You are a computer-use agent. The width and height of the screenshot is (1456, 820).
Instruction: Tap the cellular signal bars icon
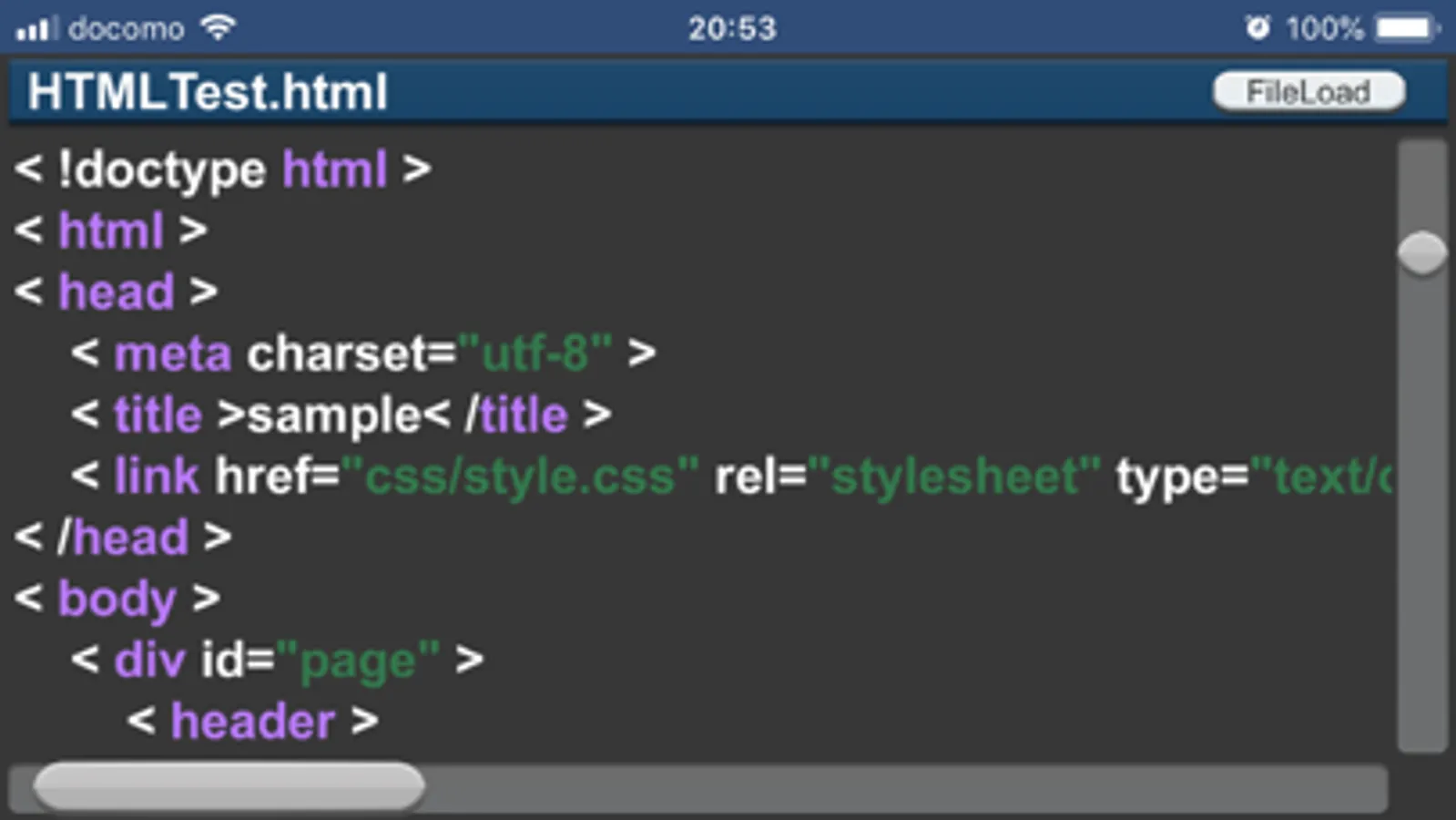pyautogui.click(x=35, y=29)
